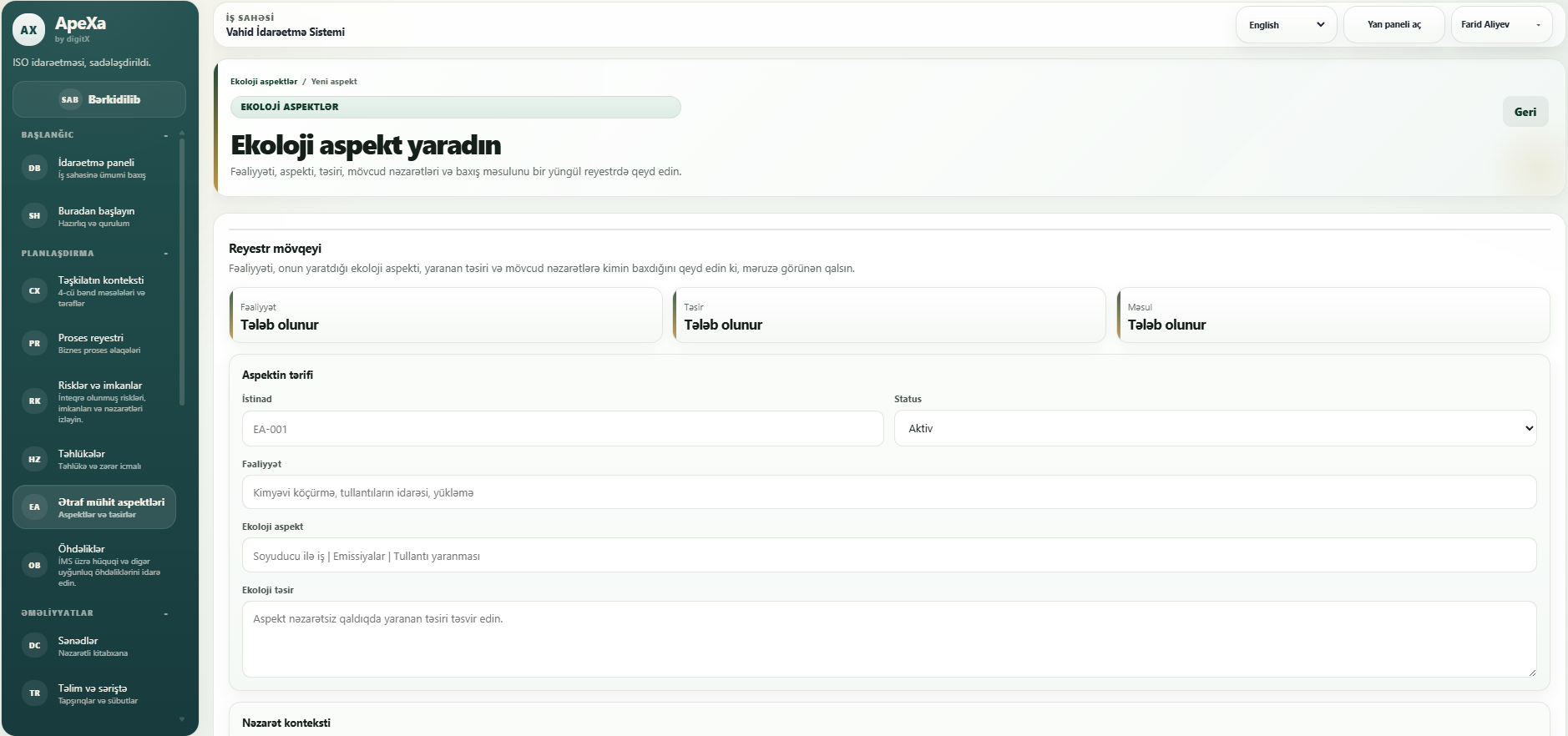Open the TR Təlim və səriştə icon

point(34,693)
